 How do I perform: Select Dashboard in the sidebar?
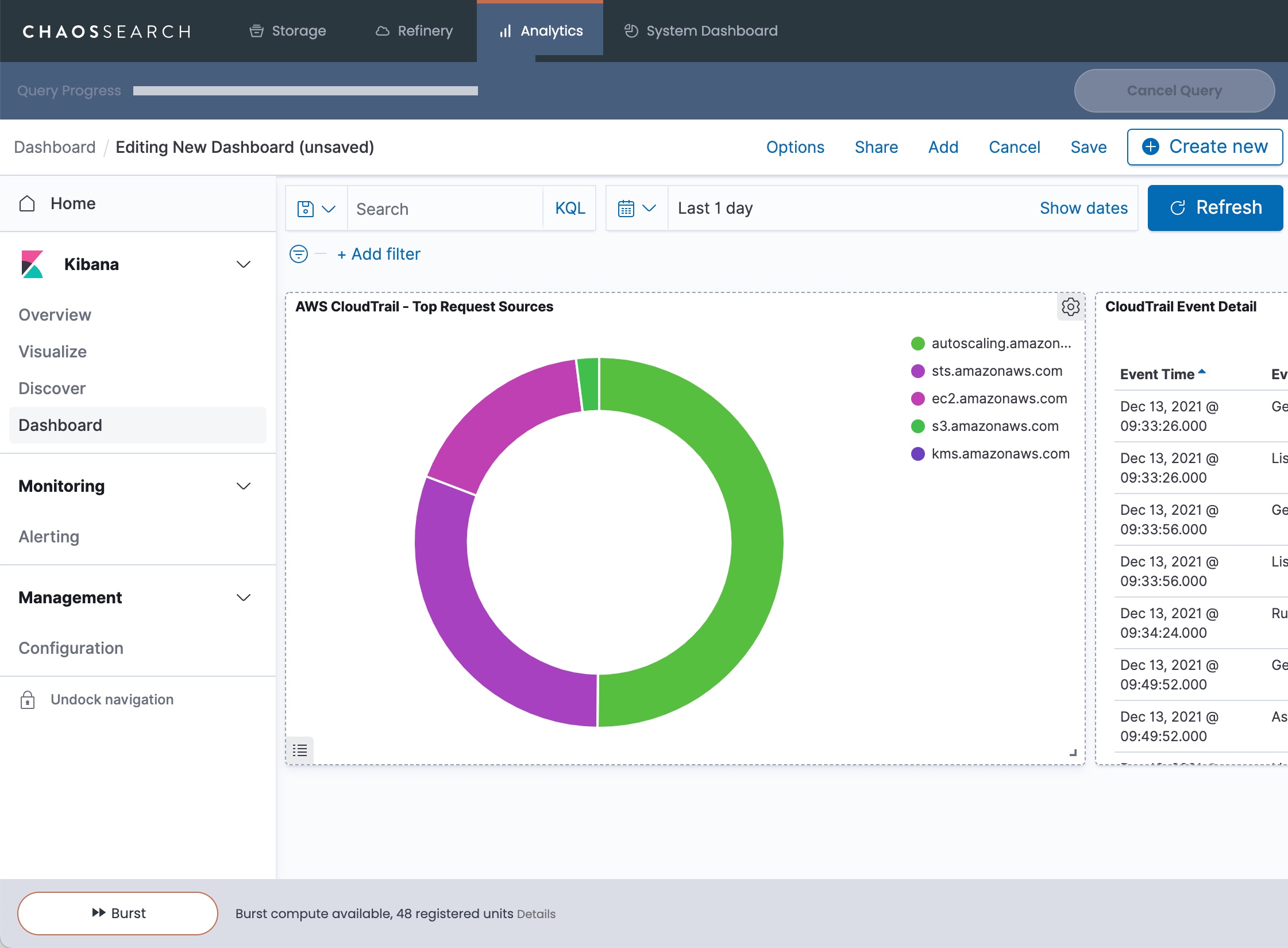(x=138, y=425)
